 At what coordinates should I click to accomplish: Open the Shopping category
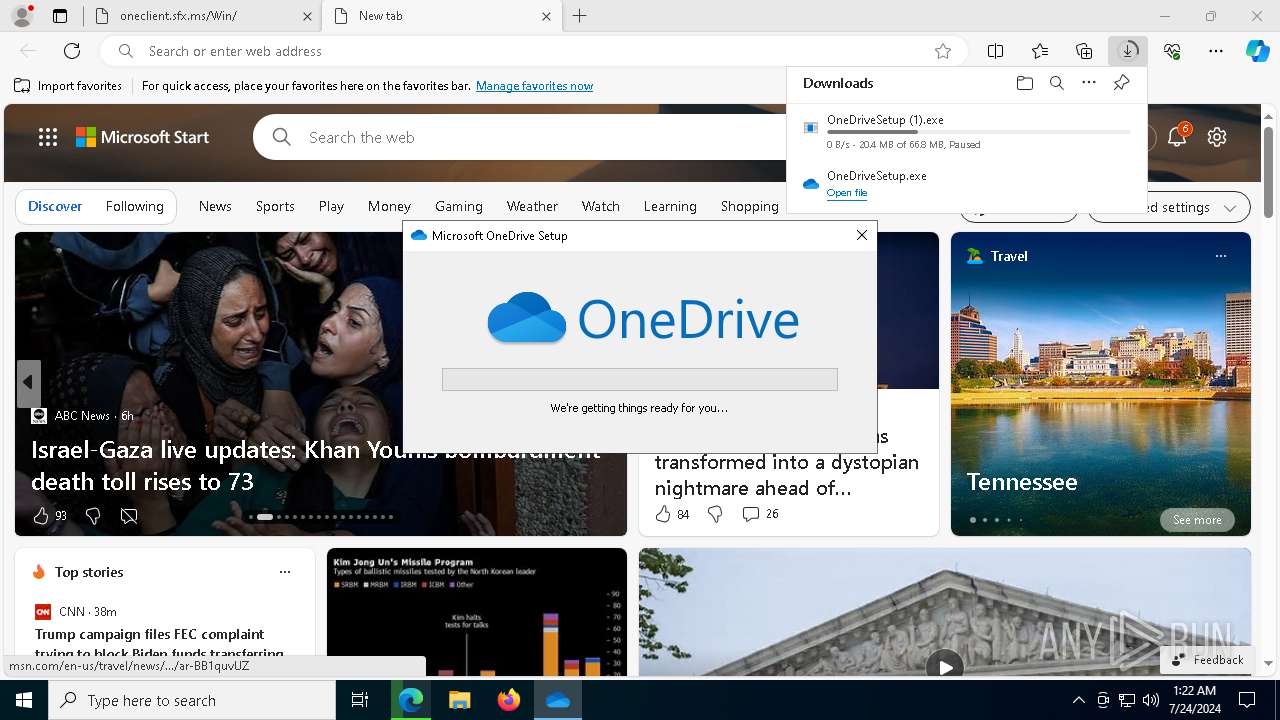coord(750,206)
